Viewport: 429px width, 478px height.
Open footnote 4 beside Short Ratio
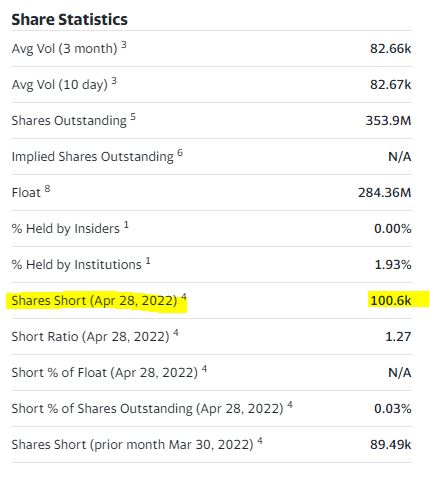coord(176,332)
